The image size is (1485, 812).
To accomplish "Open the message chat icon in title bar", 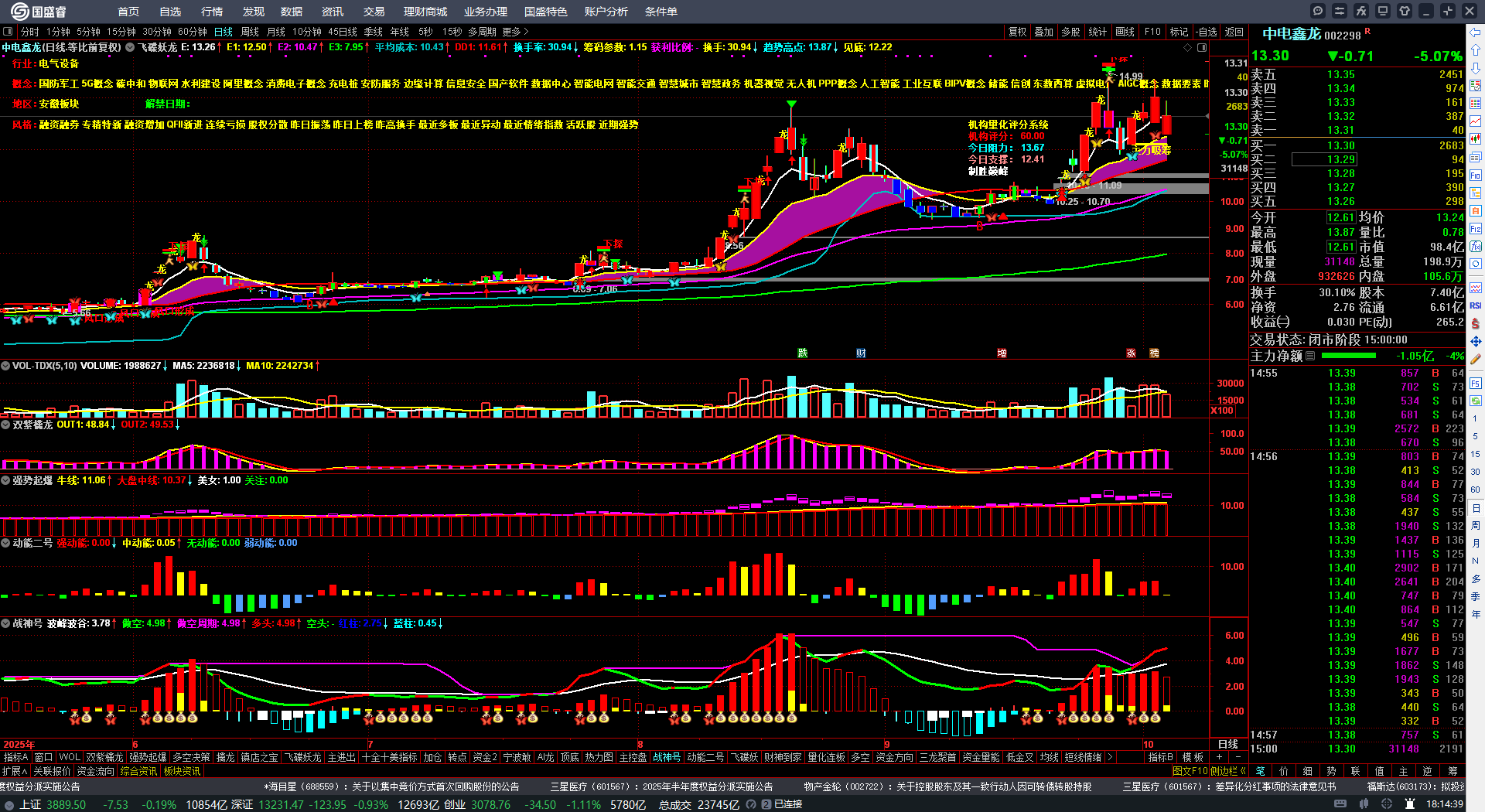I will (1318, 11).
